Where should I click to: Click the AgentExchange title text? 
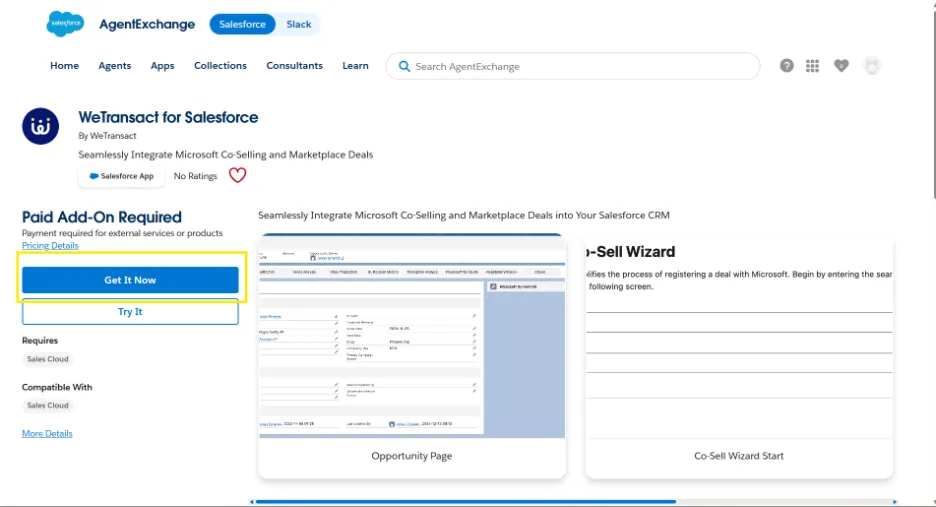click(147, 24)
